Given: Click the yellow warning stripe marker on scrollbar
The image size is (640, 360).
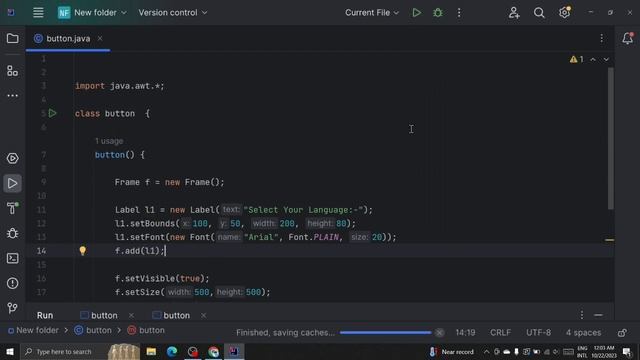Looking at the screenshot, I should (609, 240).
